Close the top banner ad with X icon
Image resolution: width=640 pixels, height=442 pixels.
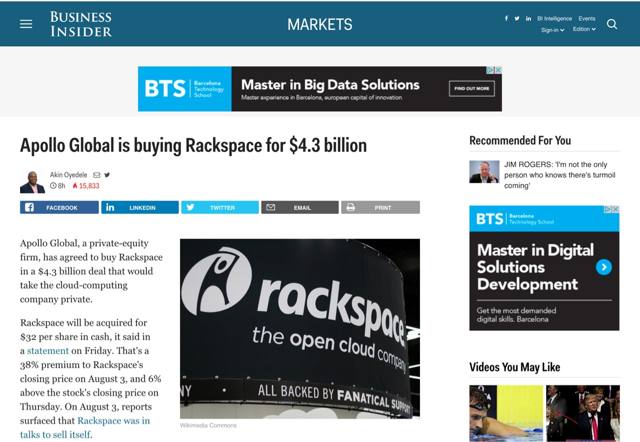pos(497,70)
